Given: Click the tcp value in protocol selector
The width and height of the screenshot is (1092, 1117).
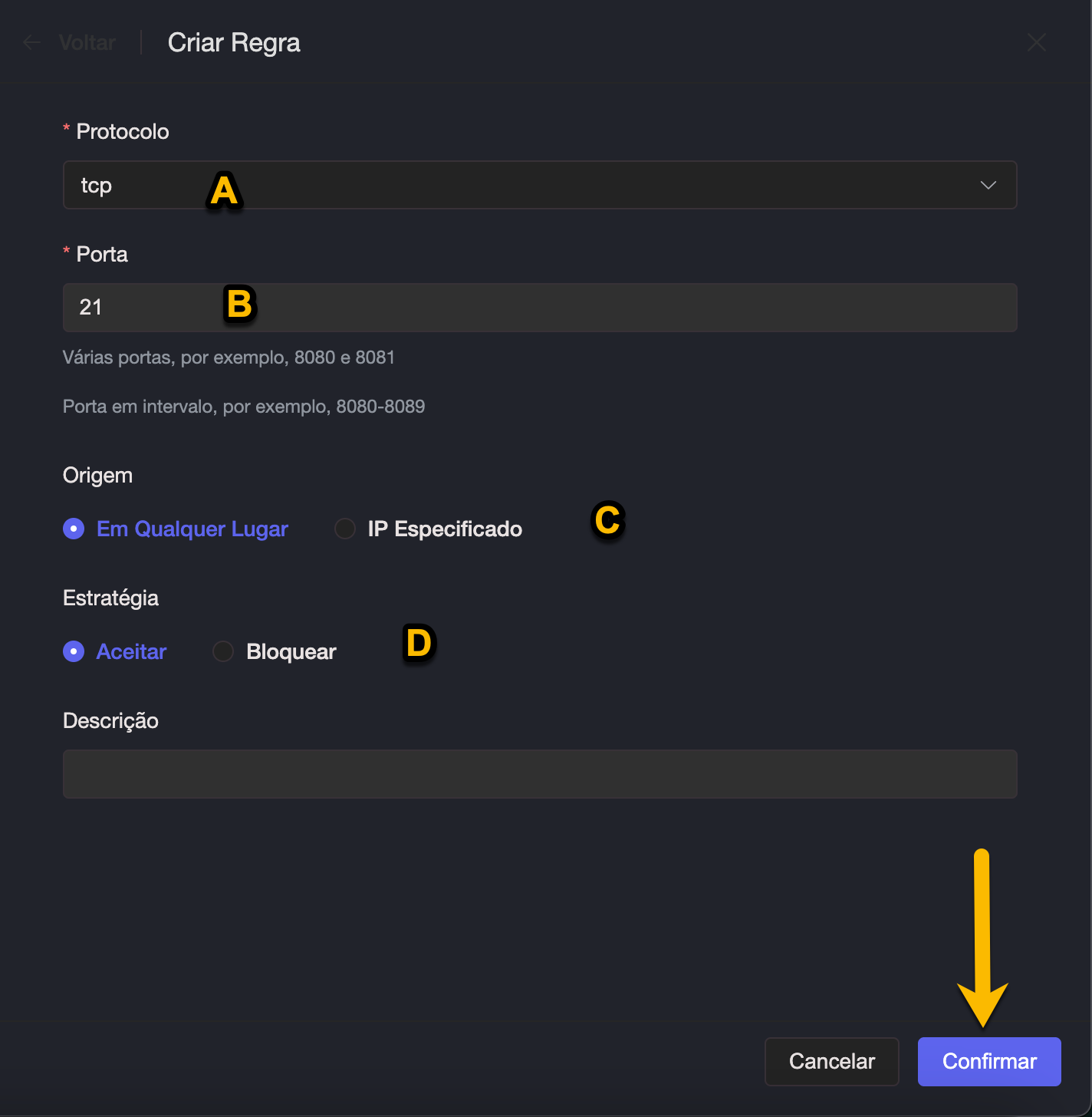Looking at the screenshot, I should click(97, 185).
